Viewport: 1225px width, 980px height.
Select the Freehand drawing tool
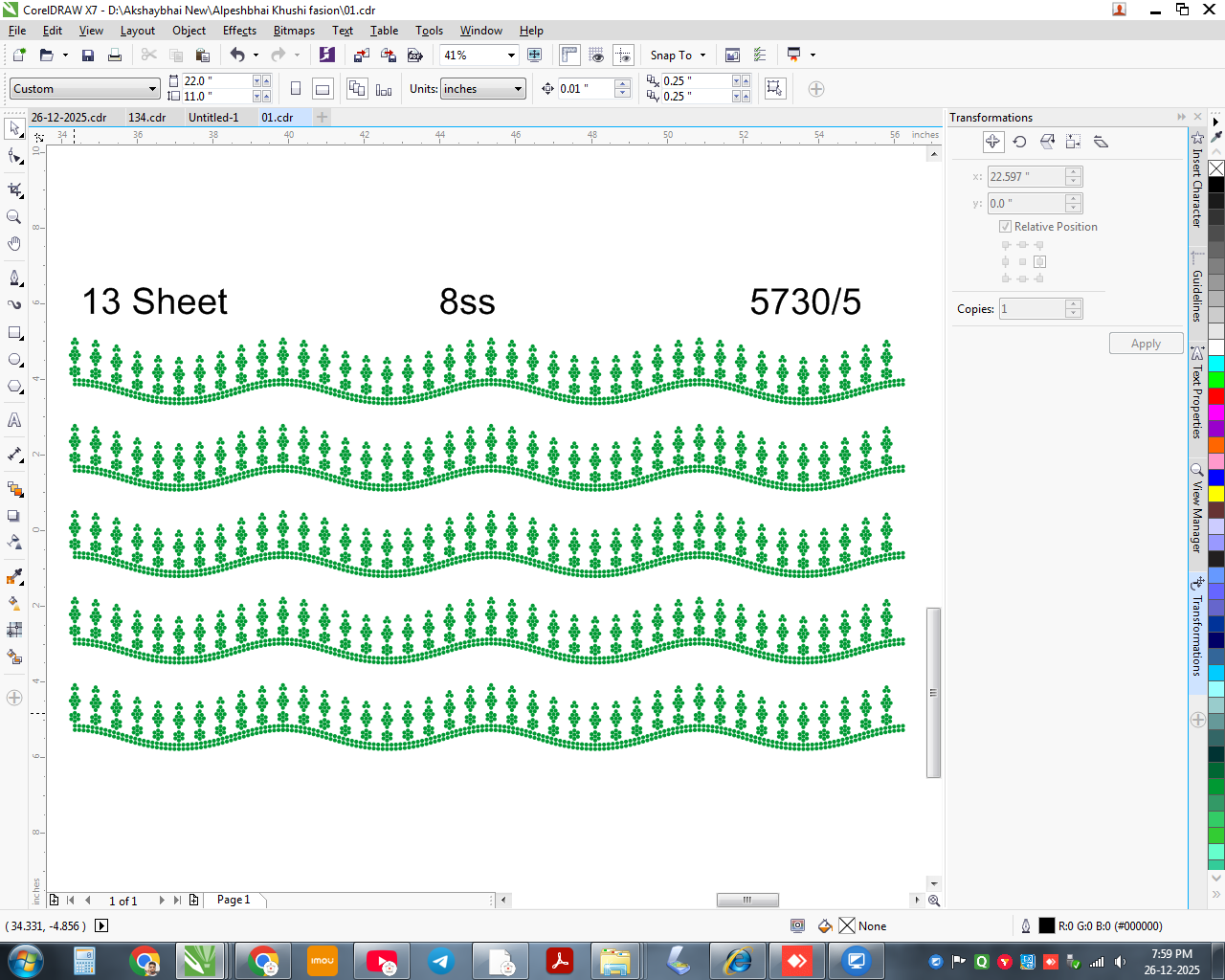coord(14,278)
